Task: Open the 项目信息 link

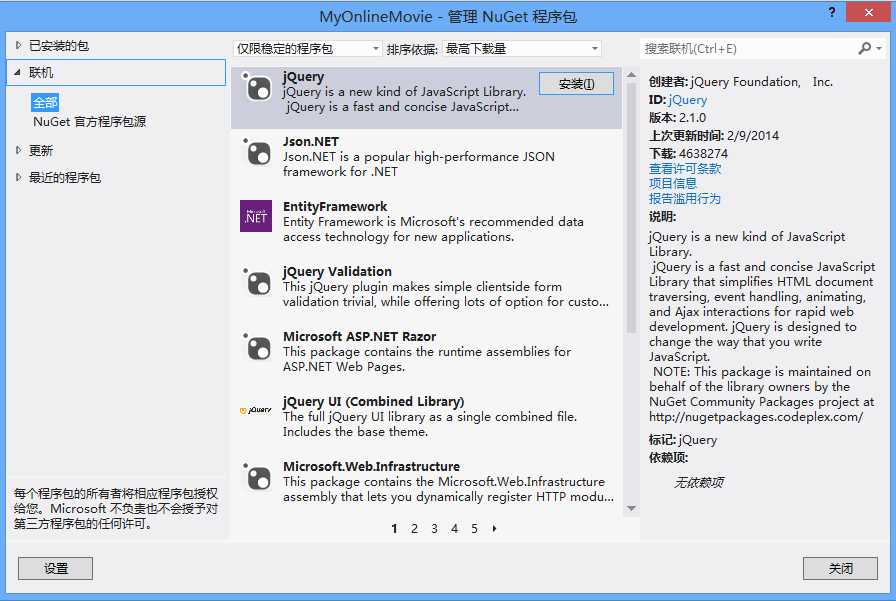Action: click(x=673, y=183)
